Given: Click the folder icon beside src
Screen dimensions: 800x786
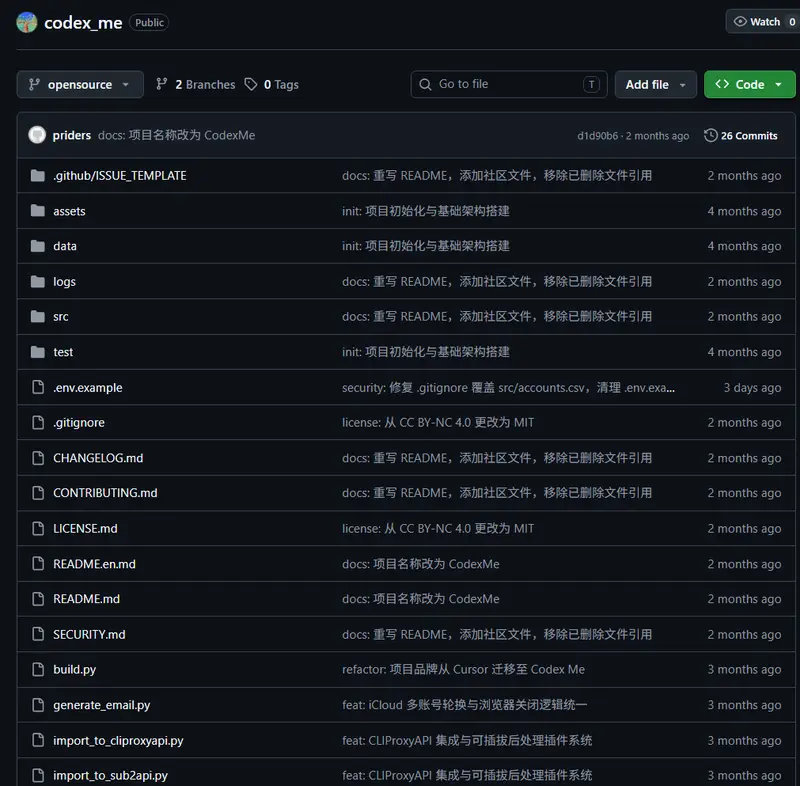Looking at the screenshot, I should (x=38, y=317).
